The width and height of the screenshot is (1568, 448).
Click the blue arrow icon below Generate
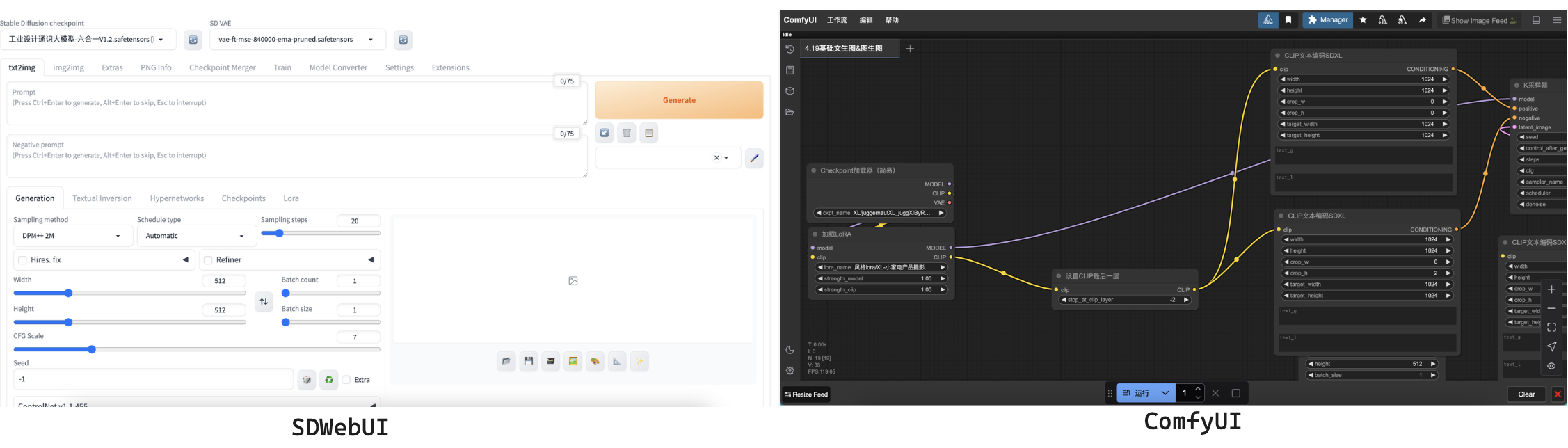[x=605, y=133]
